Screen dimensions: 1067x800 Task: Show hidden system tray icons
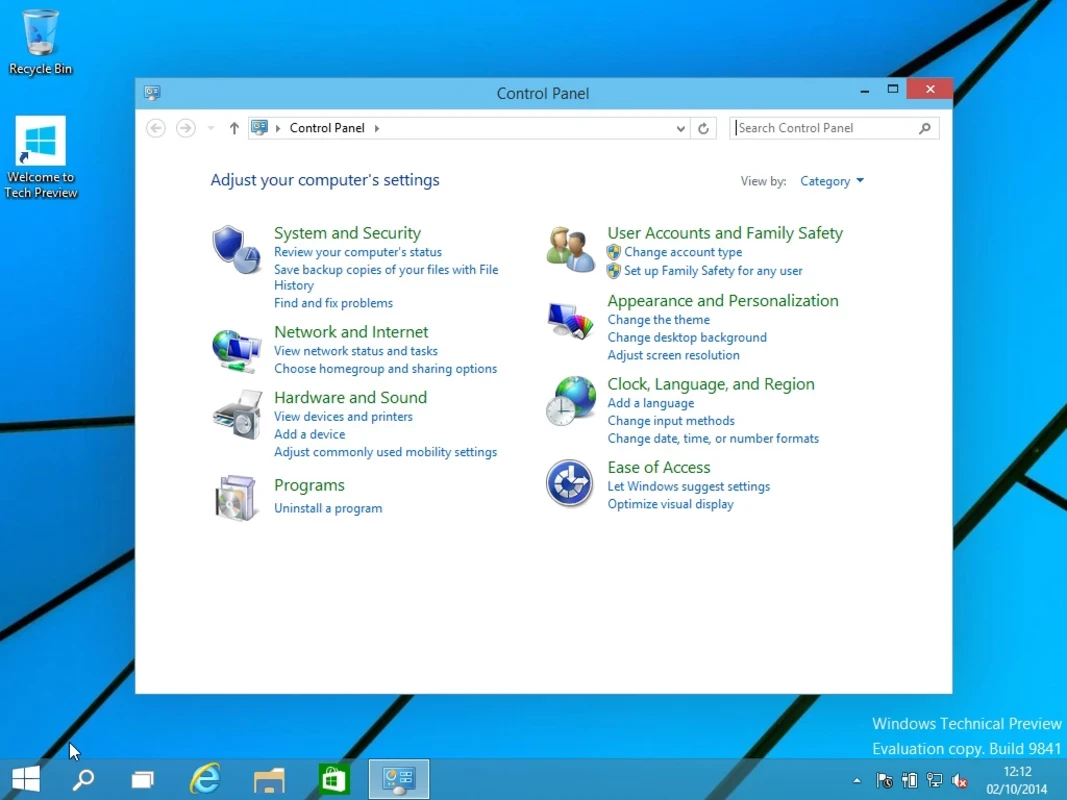[x=856, y=780]
